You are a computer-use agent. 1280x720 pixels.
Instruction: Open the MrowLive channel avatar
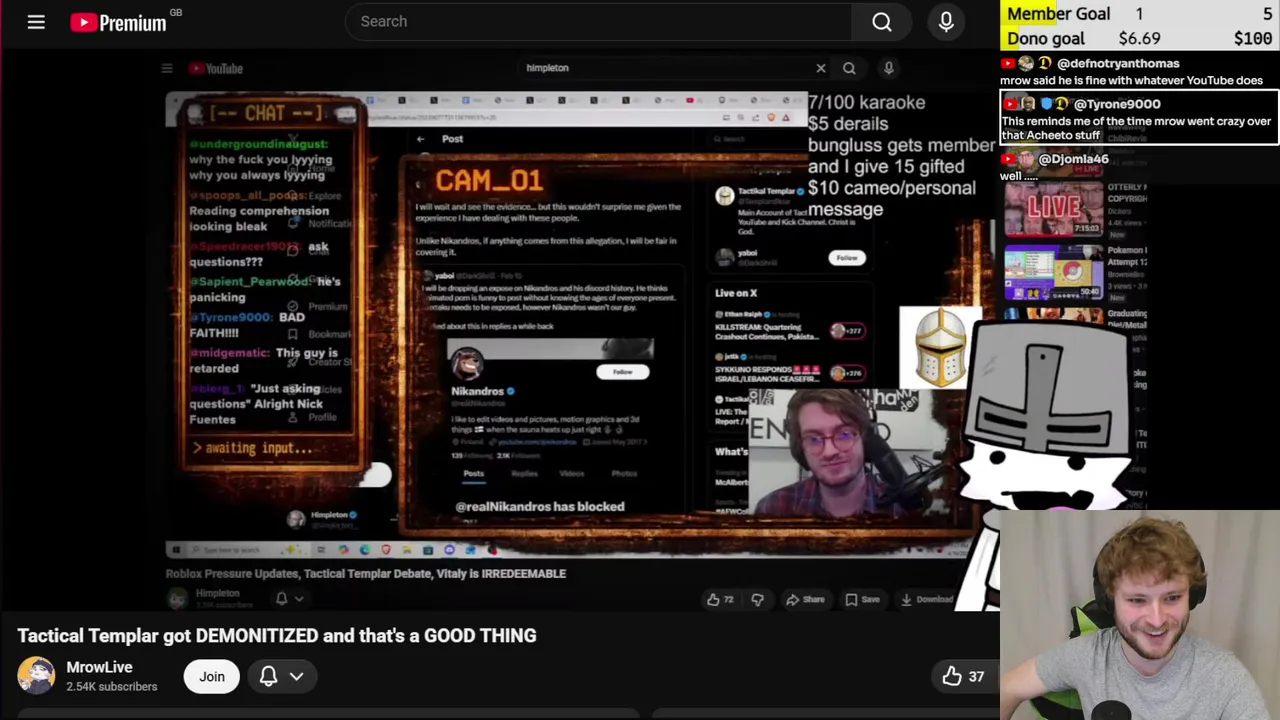(36, 676)
